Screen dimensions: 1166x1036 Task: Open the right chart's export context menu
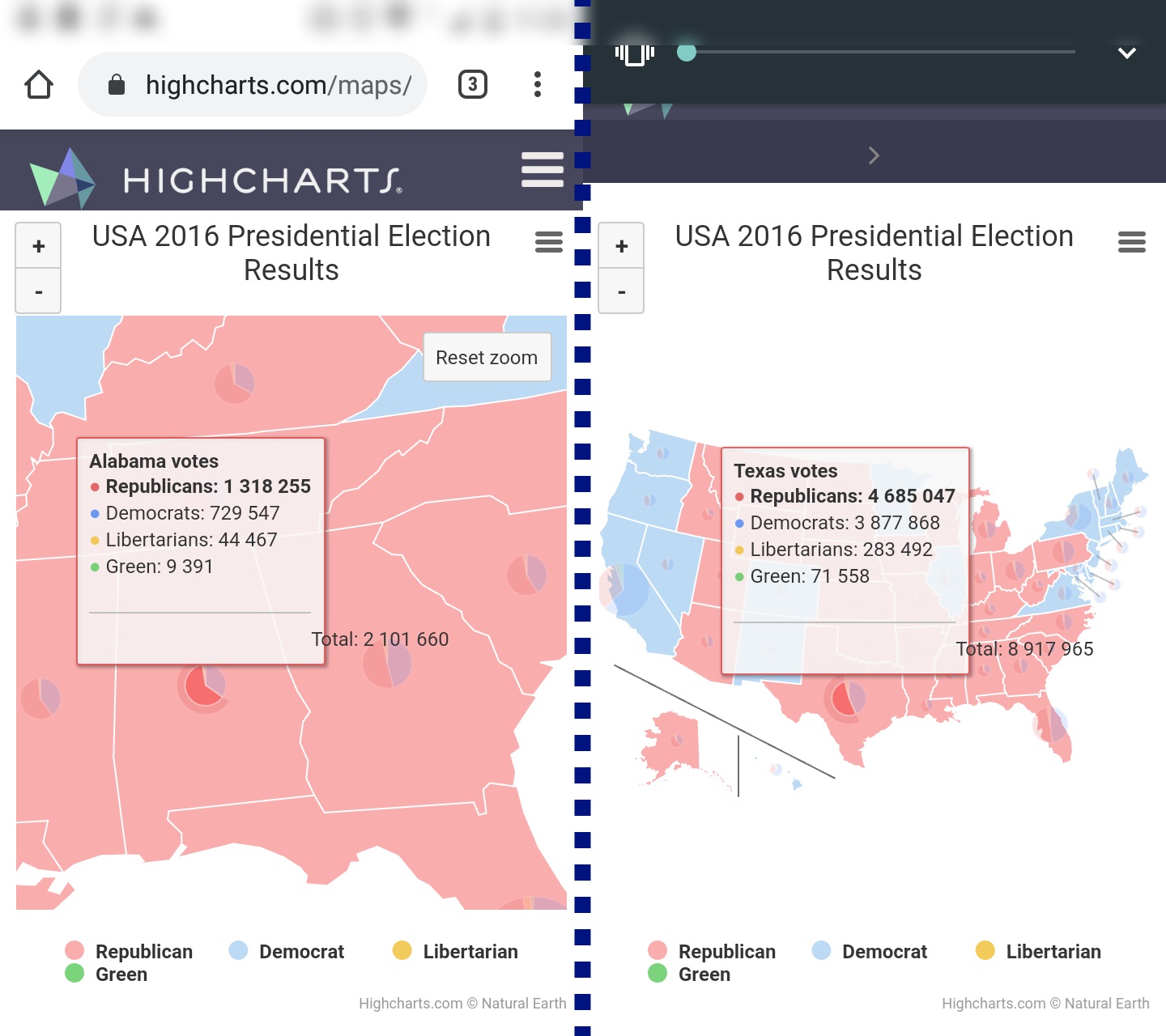(x=1131, y=242)
